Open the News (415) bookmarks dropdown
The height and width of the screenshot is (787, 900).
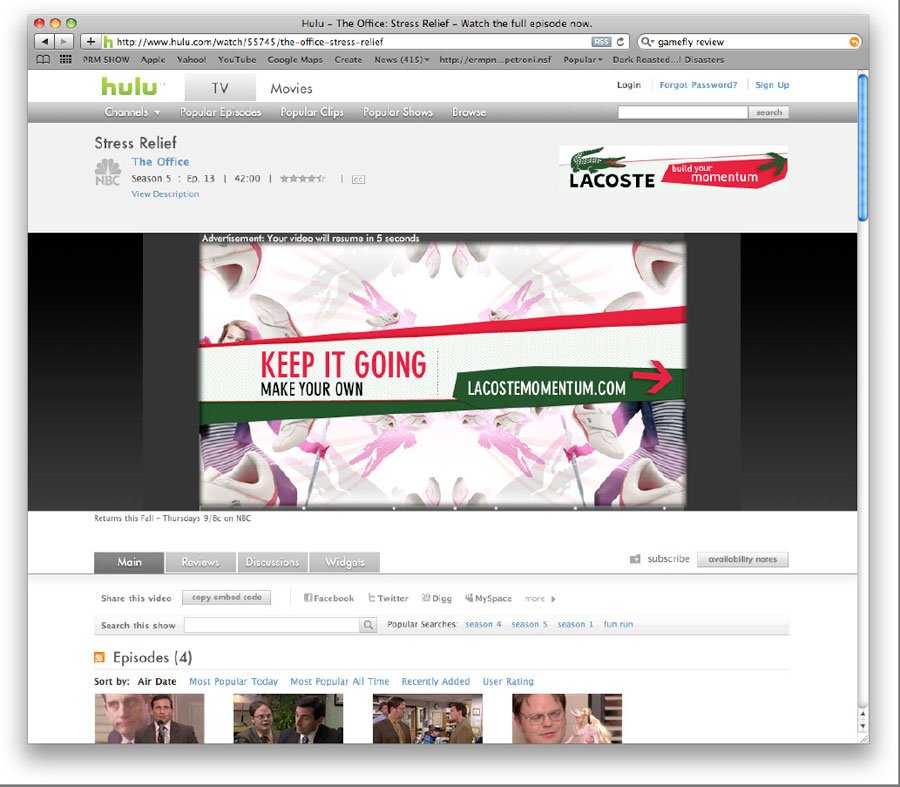point(402,60)
